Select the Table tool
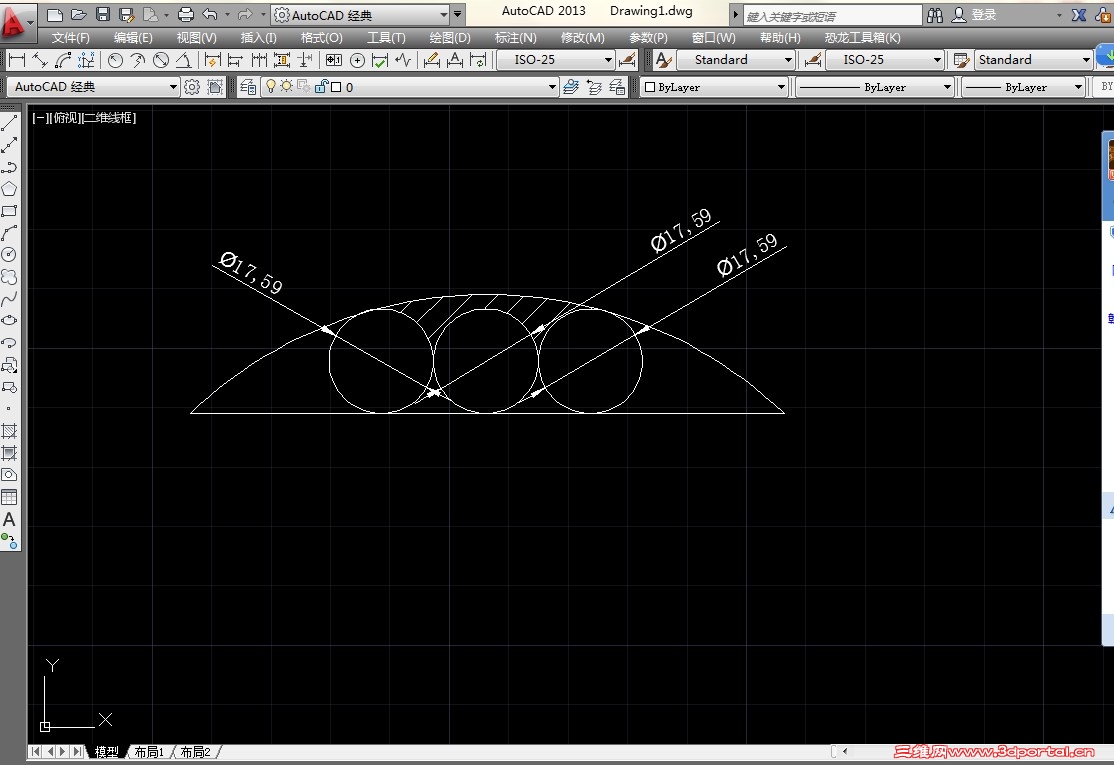Viewport: 1114px width, 765px height. coord(9,497)
